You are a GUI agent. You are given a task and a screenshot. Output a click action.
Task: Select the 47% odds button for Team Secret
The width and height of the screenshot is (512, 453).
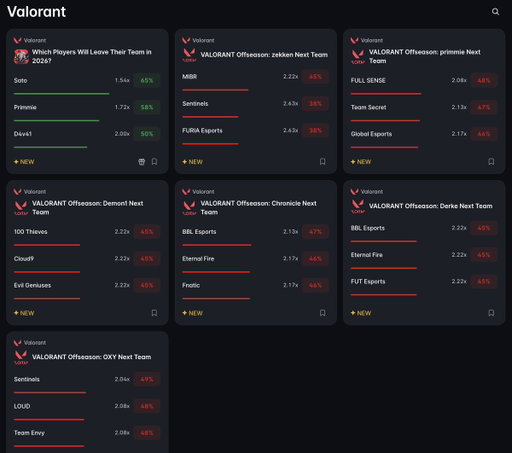pyautogui.click(x=484, y=107)
